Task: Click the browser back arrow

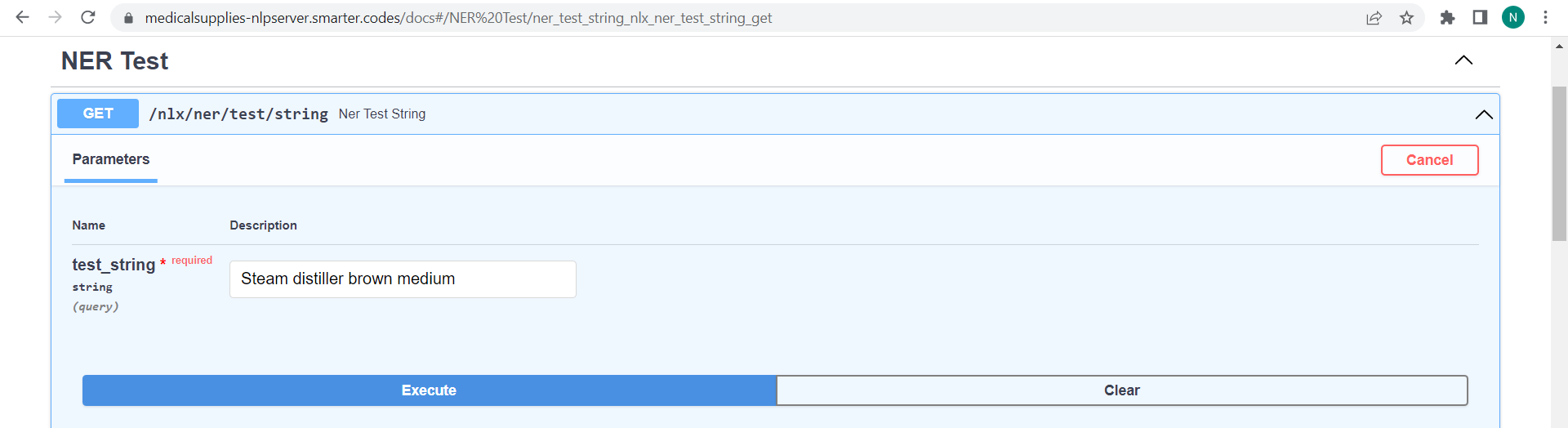Action: click(x=22, y=17)
